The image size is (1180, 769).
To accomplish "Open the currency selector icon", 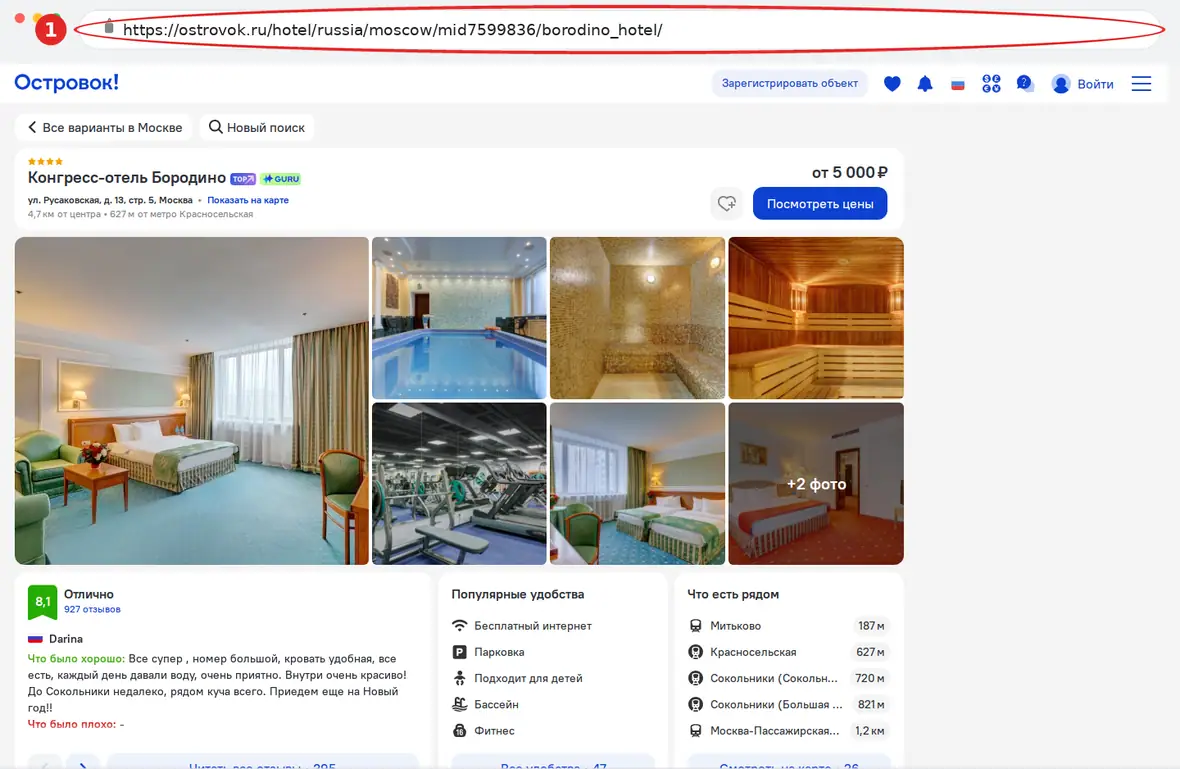I will coord(991,84).
